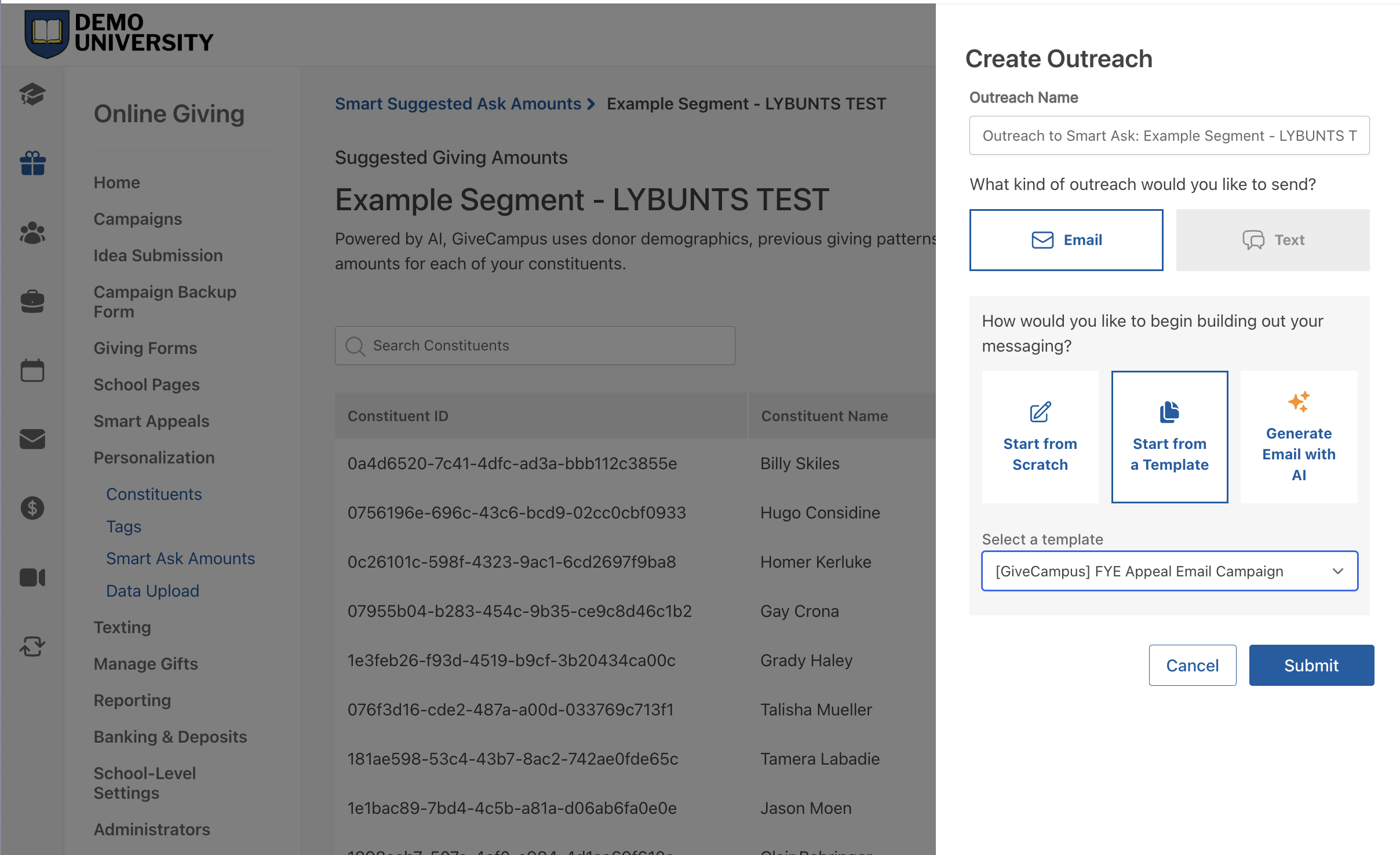Click the Smart Suggested Ask Amounts breadcrumb
The image size is (1400, 855).
458,104
